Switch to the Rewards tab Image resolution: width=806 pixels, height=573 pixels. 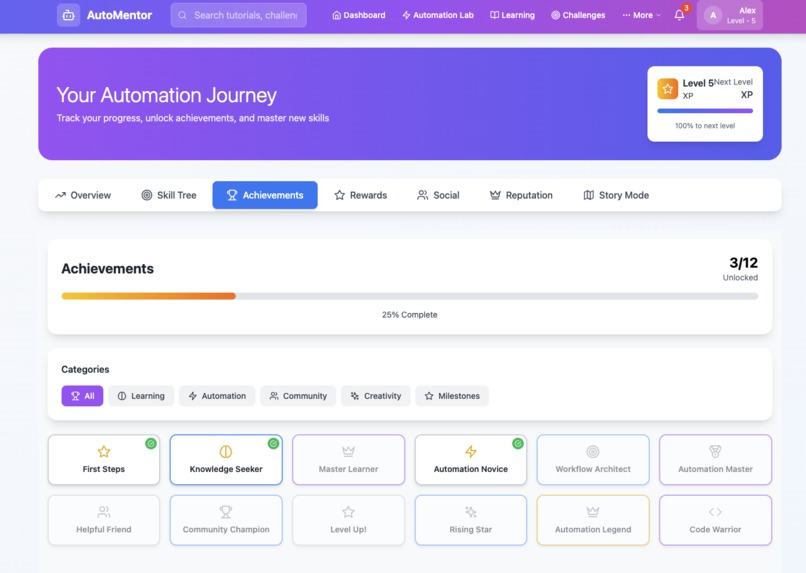point(361,195)
